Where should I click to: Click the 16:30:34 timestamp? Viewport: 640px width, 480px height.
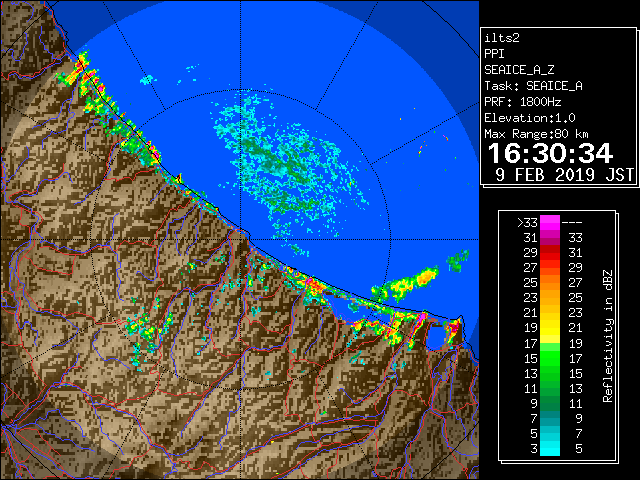550,153
